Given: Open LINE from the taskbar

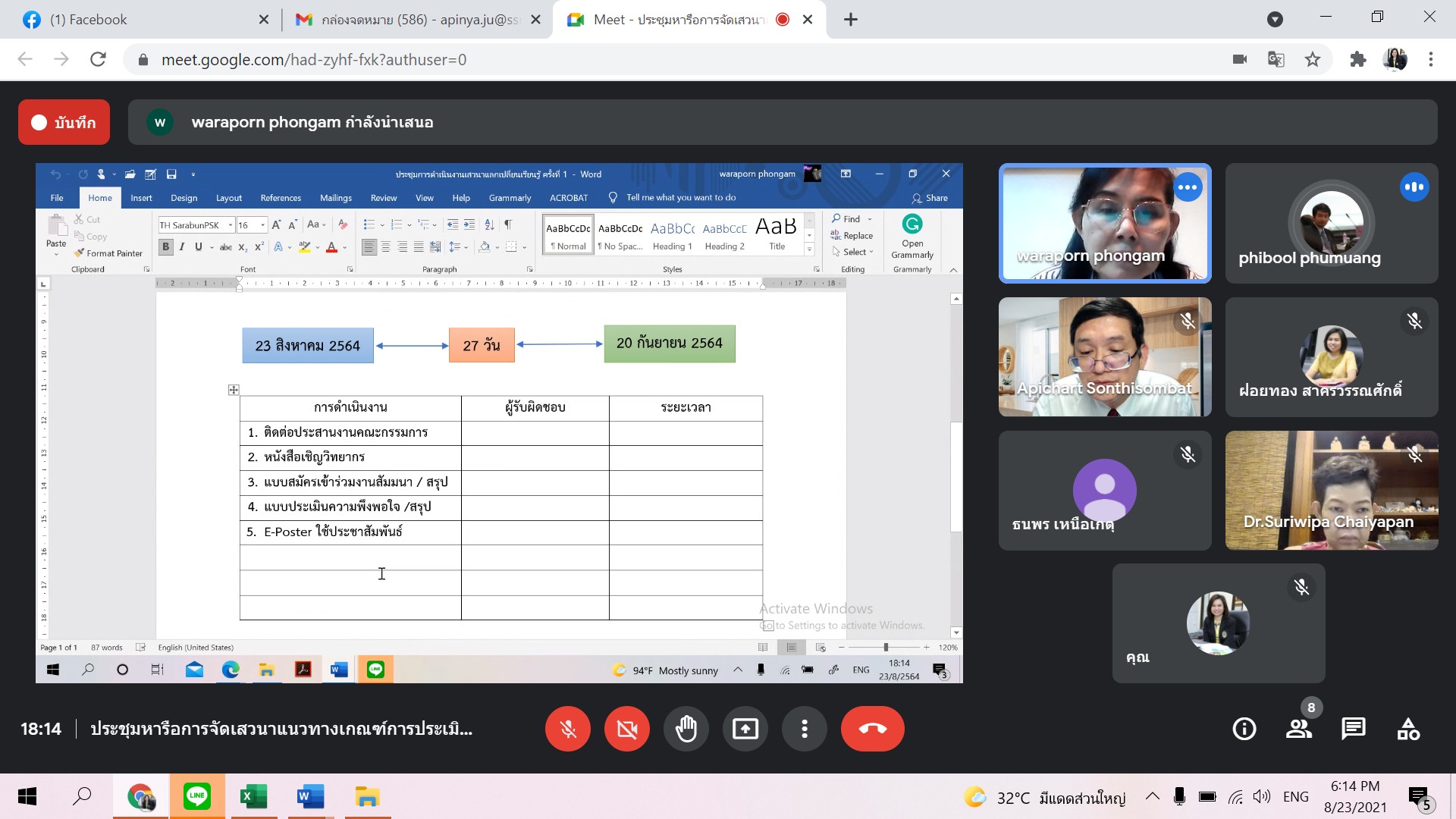Looking at the screenshot, I should tap(197, 796).
